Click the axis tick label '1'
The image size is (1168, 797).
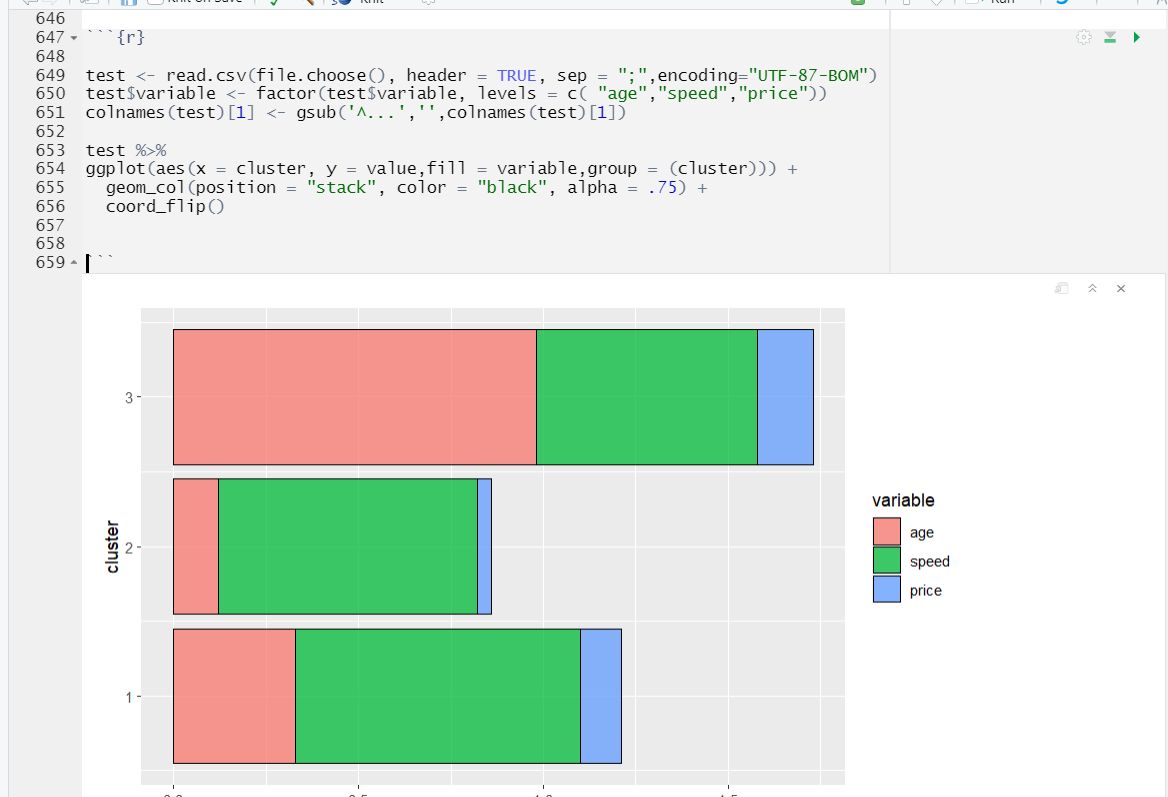(129, 697)
